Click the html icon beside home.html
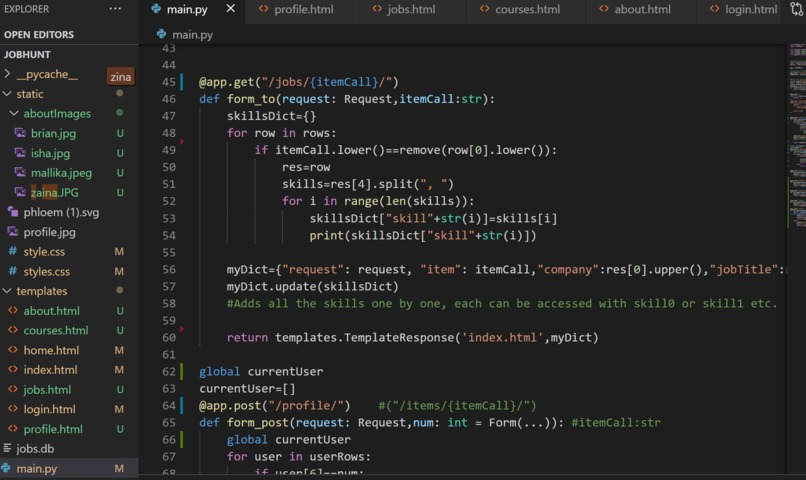This screenshot has height=480, width=806. coord(13,350)
